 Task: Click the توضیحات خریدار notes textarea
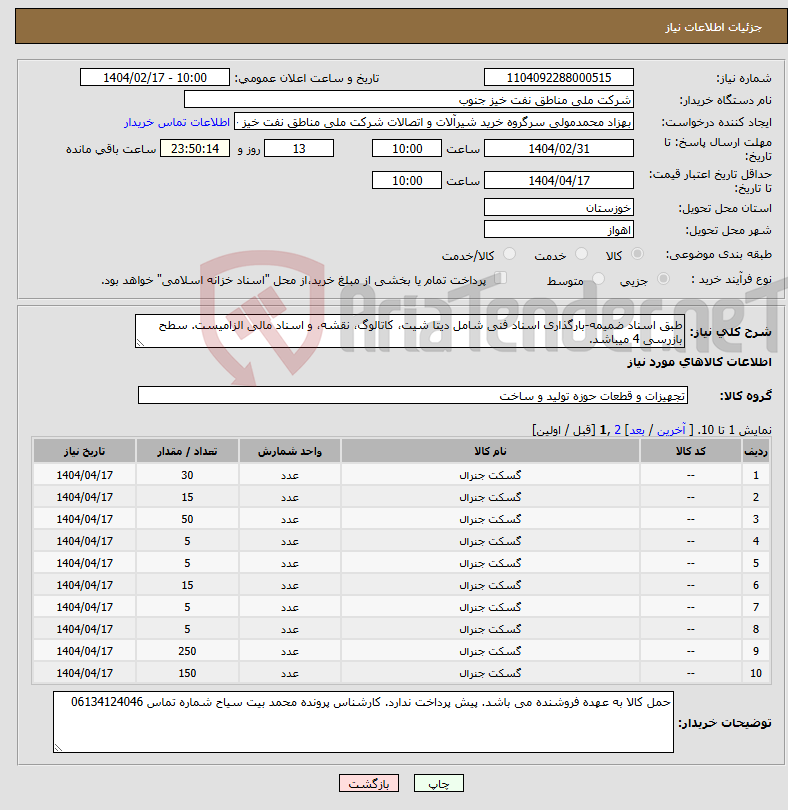point(363,722)
